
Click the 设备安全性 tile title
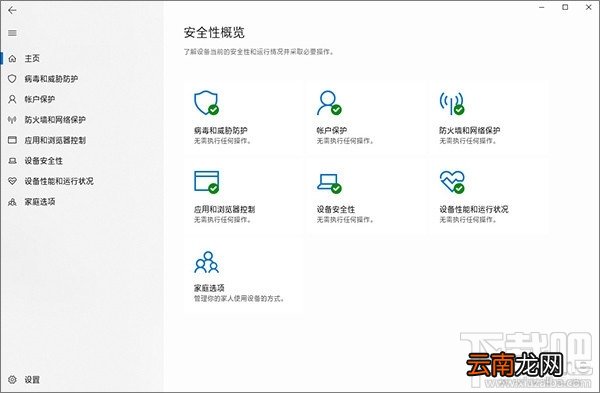tap(336, 209)
